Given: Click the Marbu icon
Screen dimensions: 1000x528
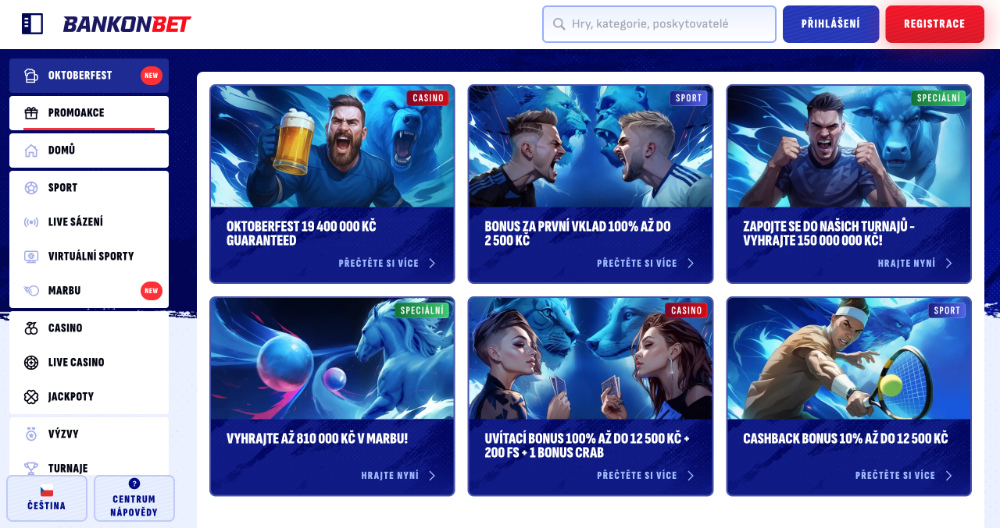Looking at the screenshot, I should pyautogui.click(x=31, y=291).
